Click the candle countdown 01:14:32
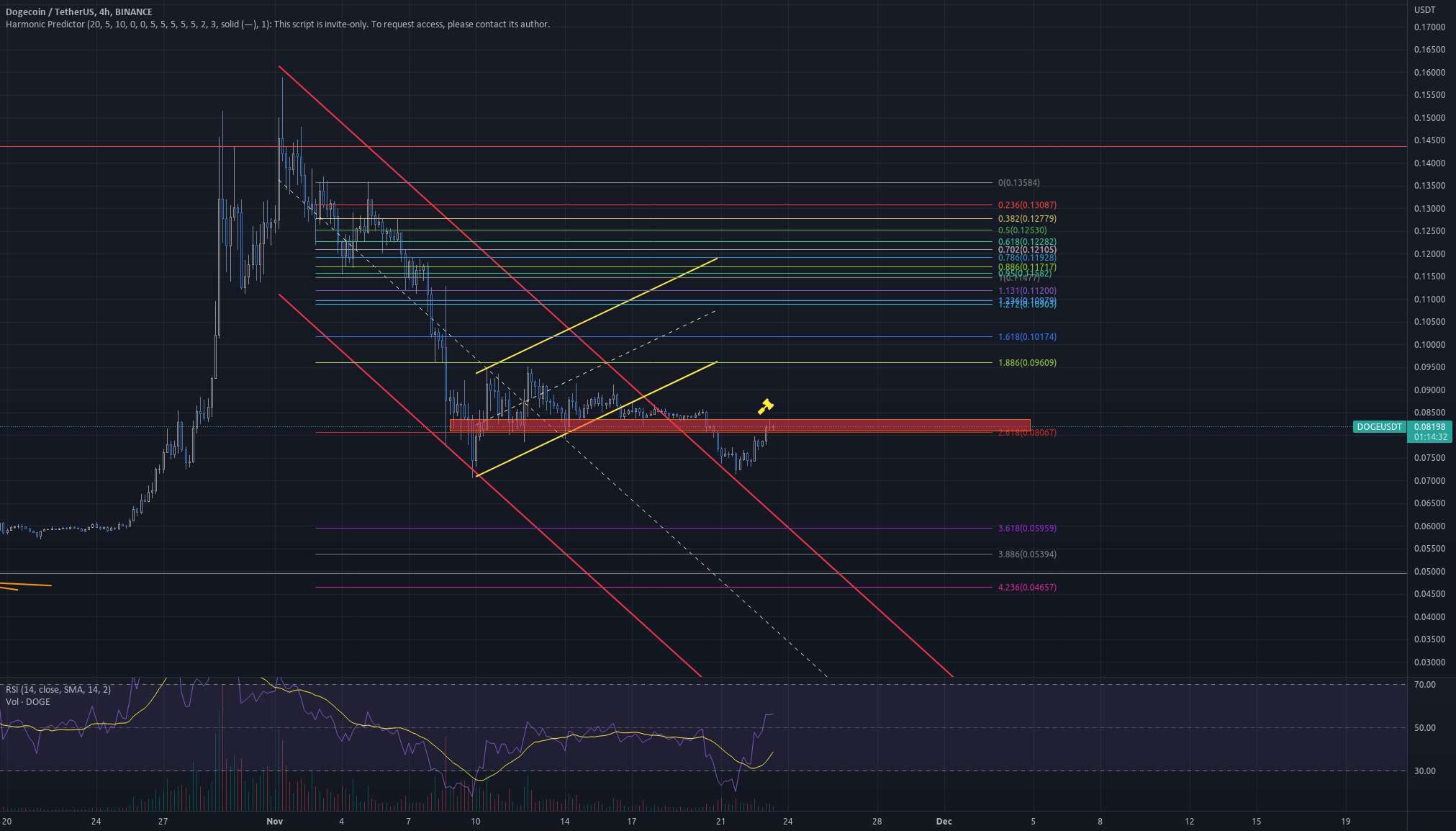Image resolution: width=1456 pixels, height=831 pixels. (x=1430, y=437)
